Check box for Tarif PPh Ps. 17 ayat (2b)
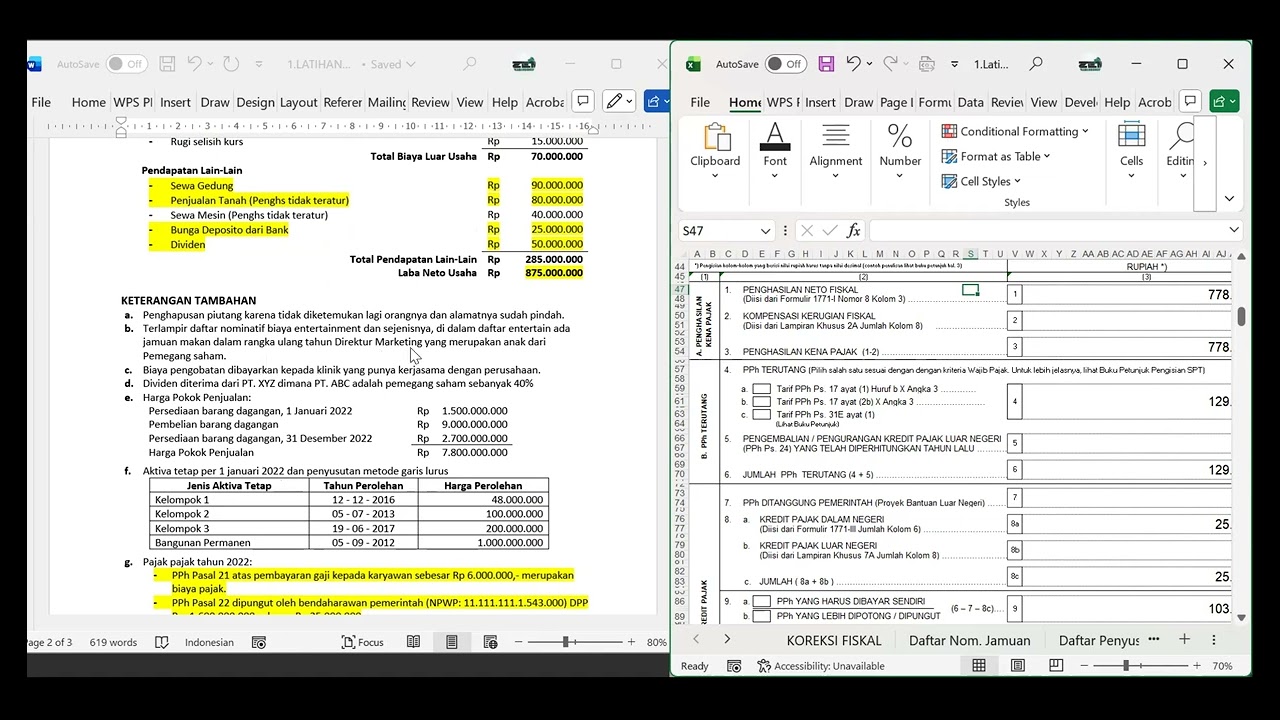 pyautogui.click(x=762, y=402)
